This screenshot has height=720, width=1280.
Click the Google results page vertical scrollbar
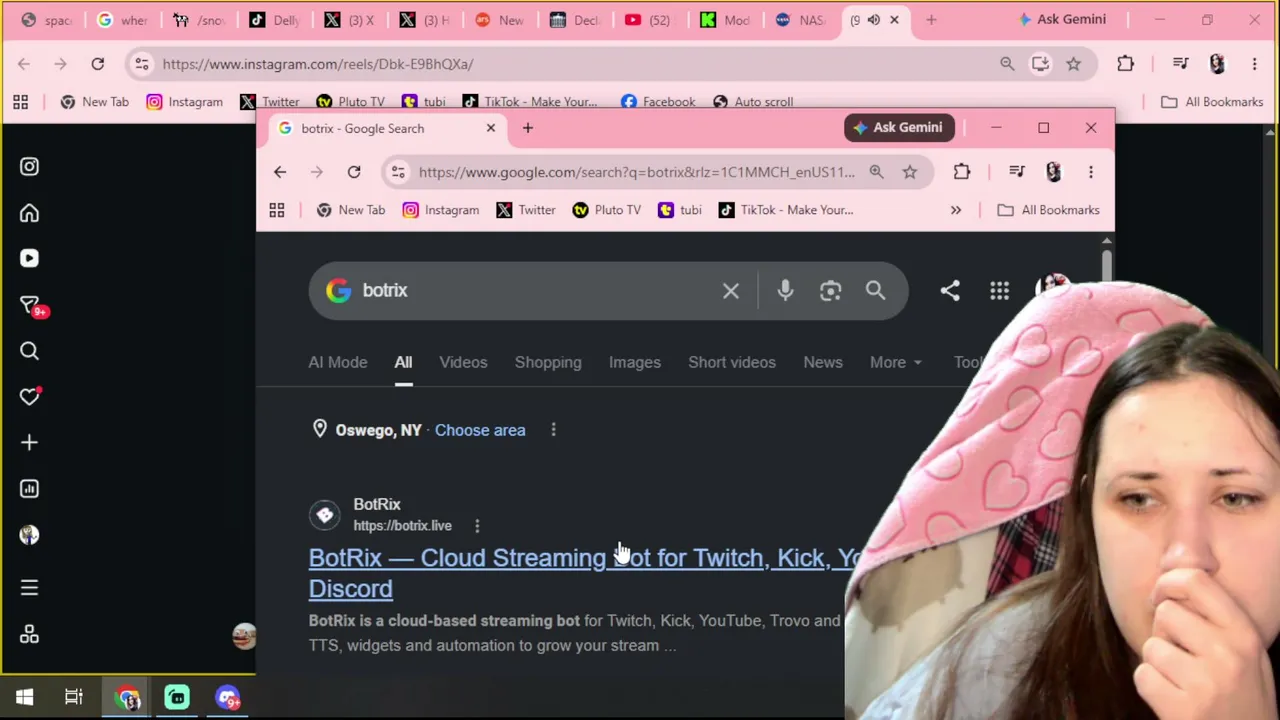[x=1106, y=266]
